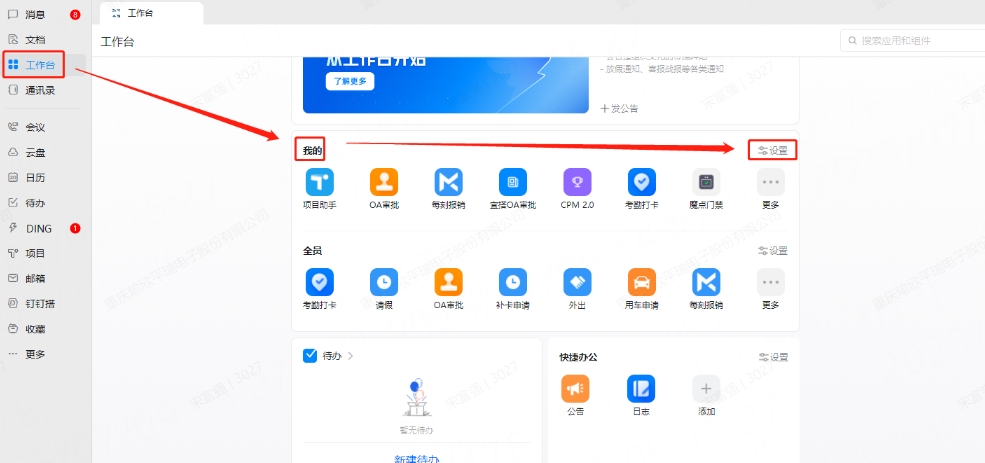The height and width of the screenshot is (463, 985).
Task: Switch to 消息 in left sidebar
Action: (x=35, y=15)
